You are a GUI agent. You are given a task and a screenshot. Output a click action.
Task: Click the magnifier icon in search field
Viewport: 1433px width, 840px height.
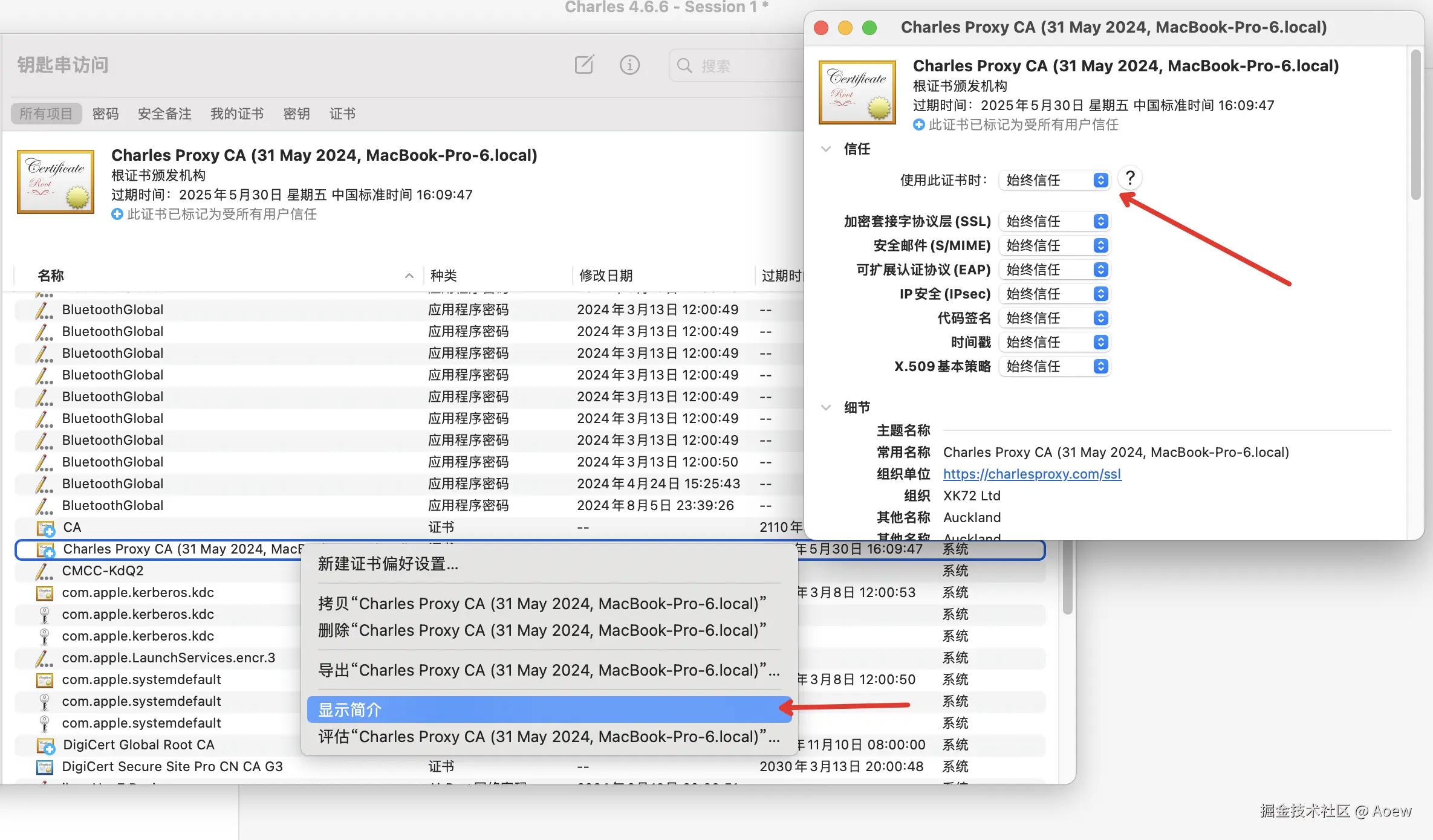point(684,65)
